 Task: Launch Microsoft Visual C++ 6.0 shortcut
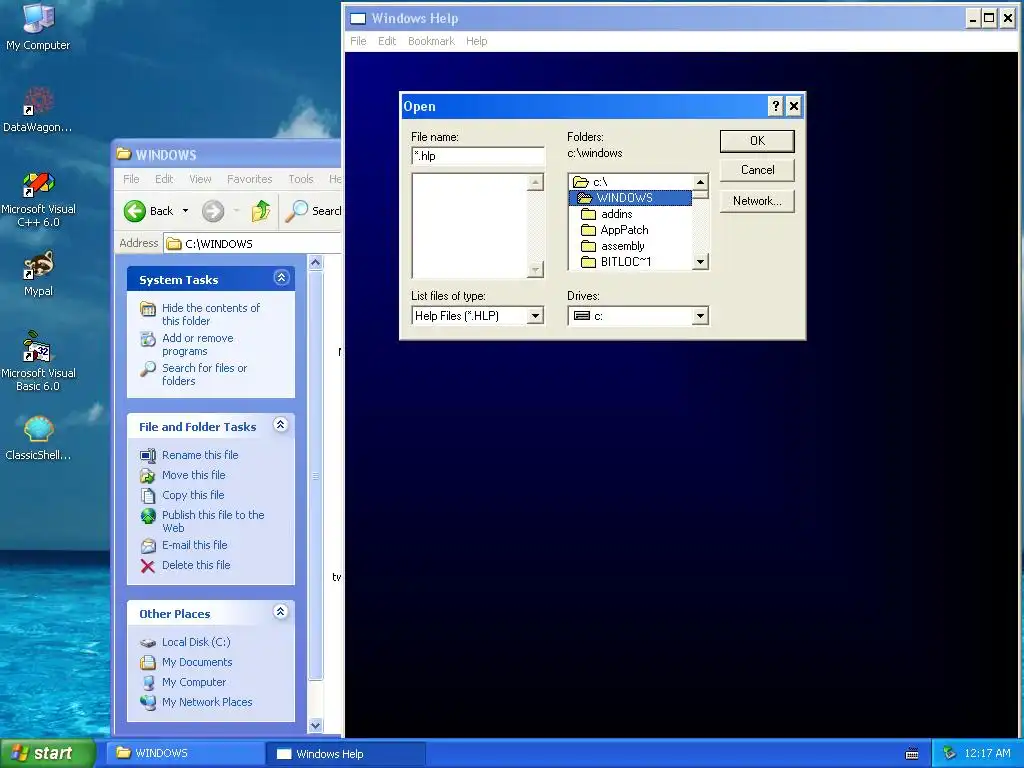[x=38, y=200]
